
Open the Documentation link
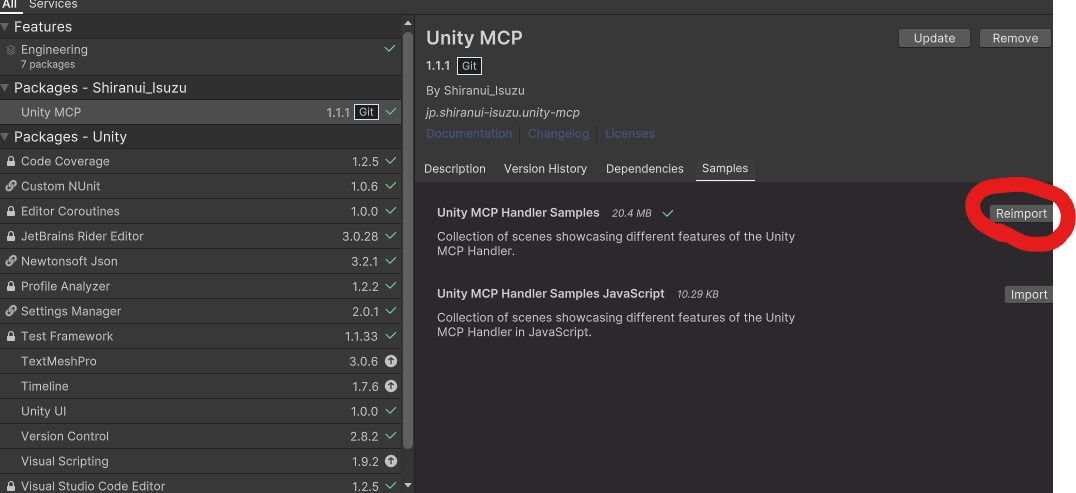(x=469, y=134)
